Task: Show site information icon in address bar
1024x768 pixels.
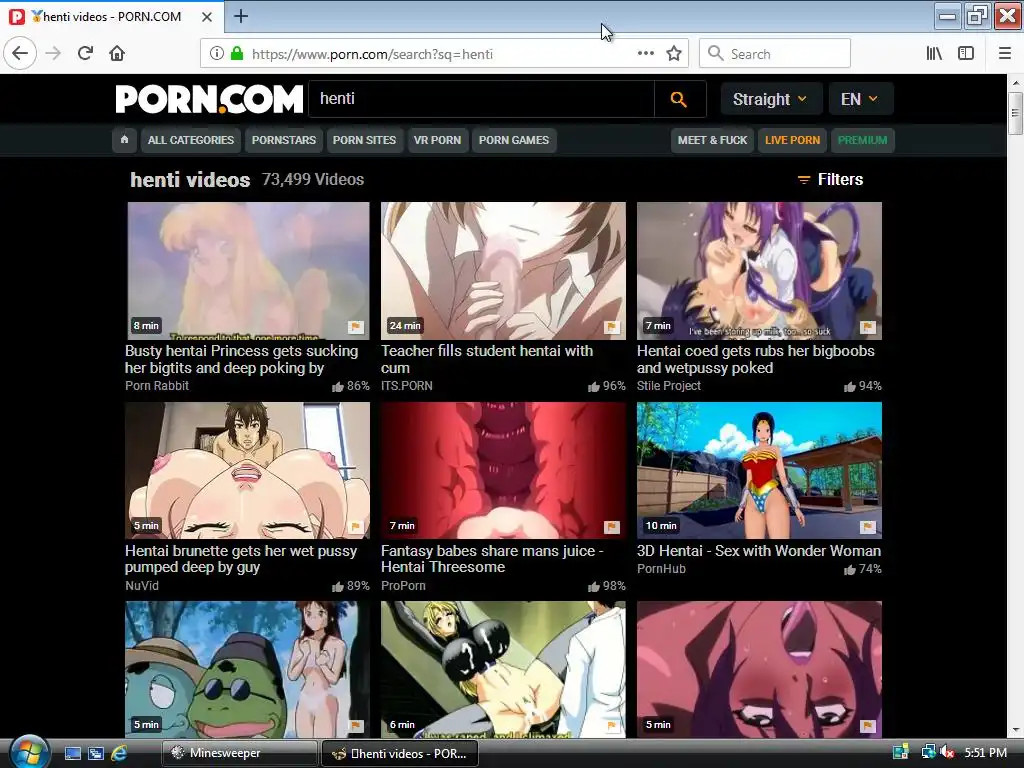Action: 216,54
